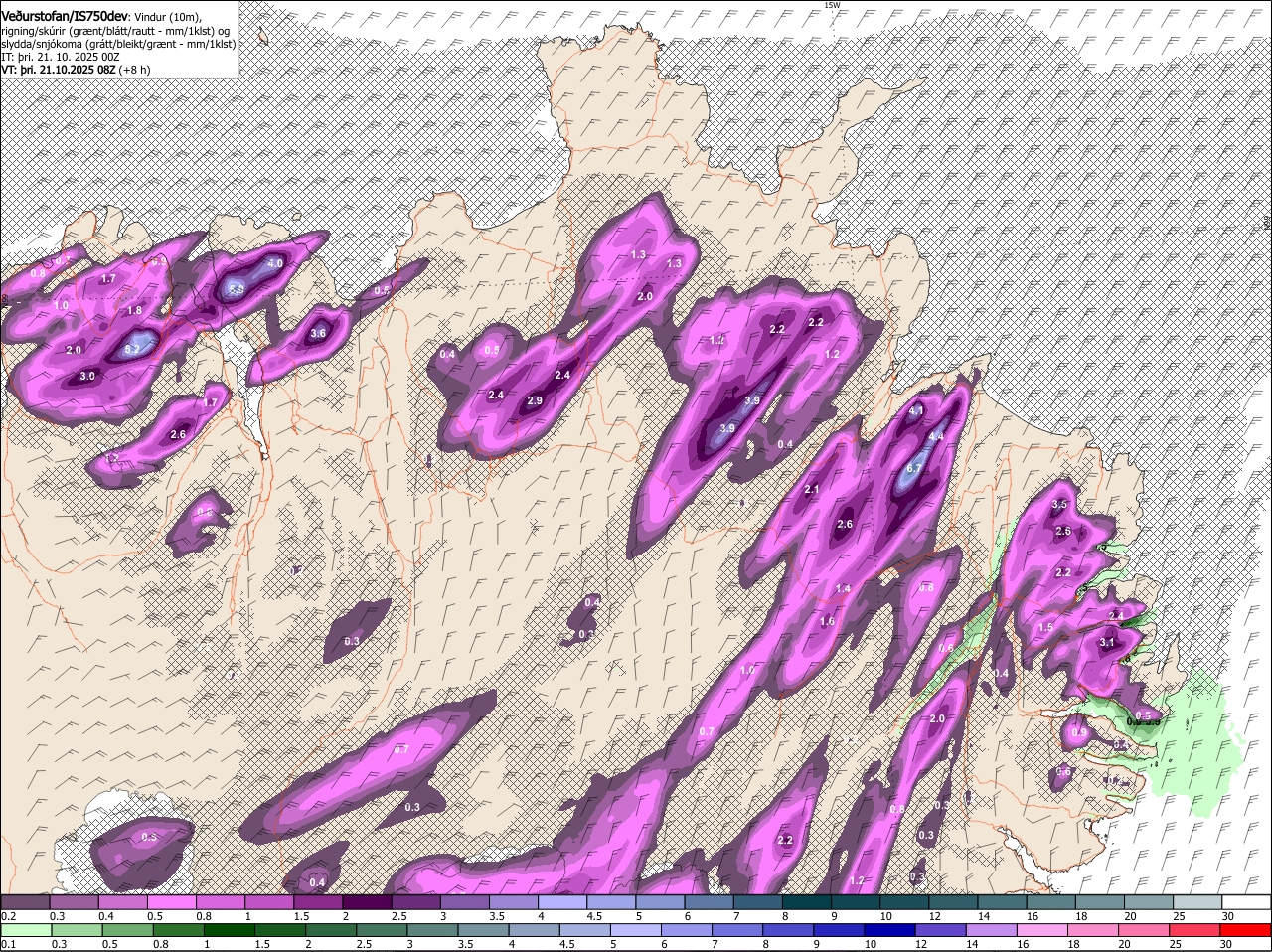Viewport: 1272px width, 952px height.
Task: Click the IT: þri. 21. 10. 2025 00Z line
Action: coord(60,57)
